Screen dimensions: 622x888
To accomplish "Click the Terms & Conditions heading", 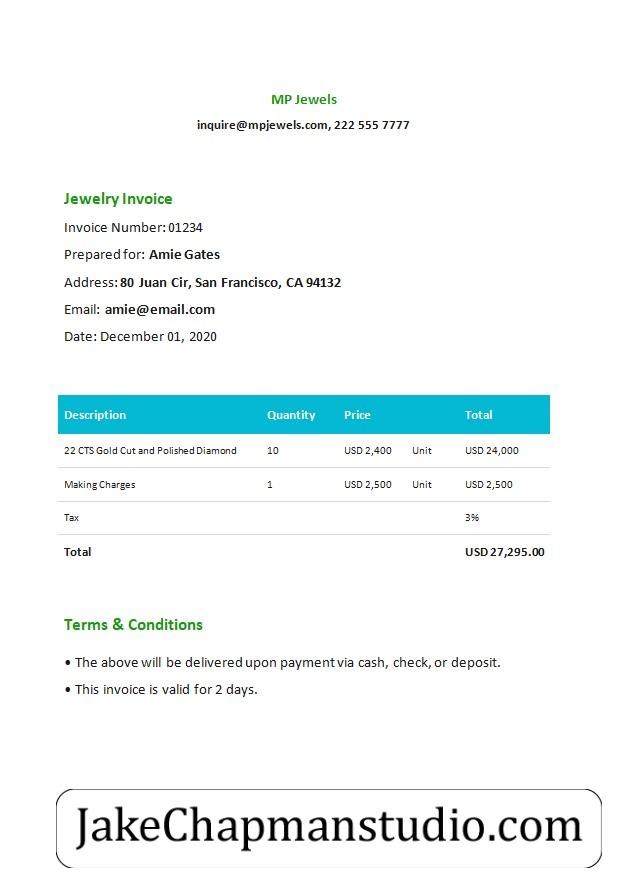I will pos(133,625).
